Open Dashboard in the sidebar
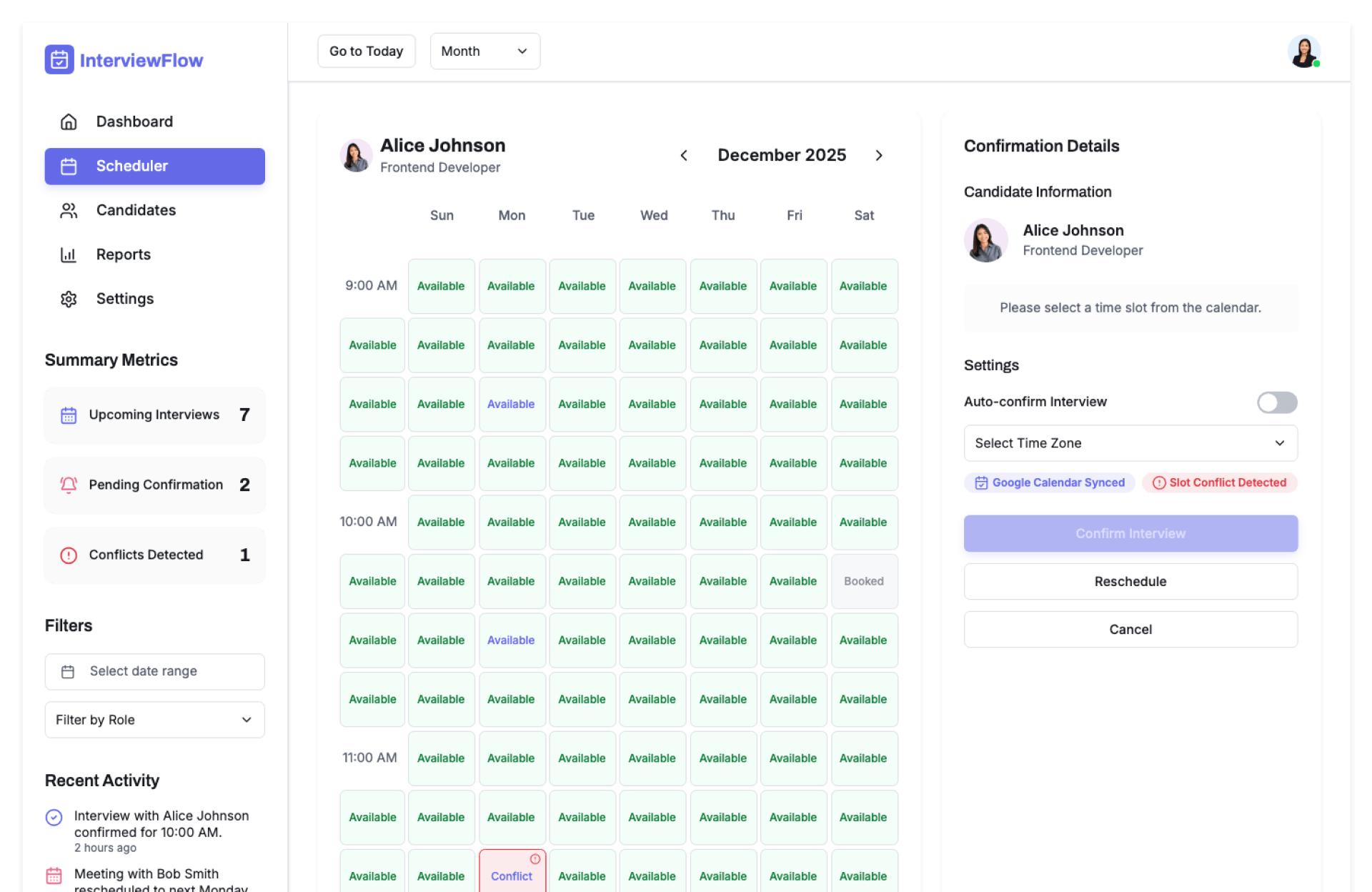The height and width of the screenshot is (892, 1372). pos(134,122)
